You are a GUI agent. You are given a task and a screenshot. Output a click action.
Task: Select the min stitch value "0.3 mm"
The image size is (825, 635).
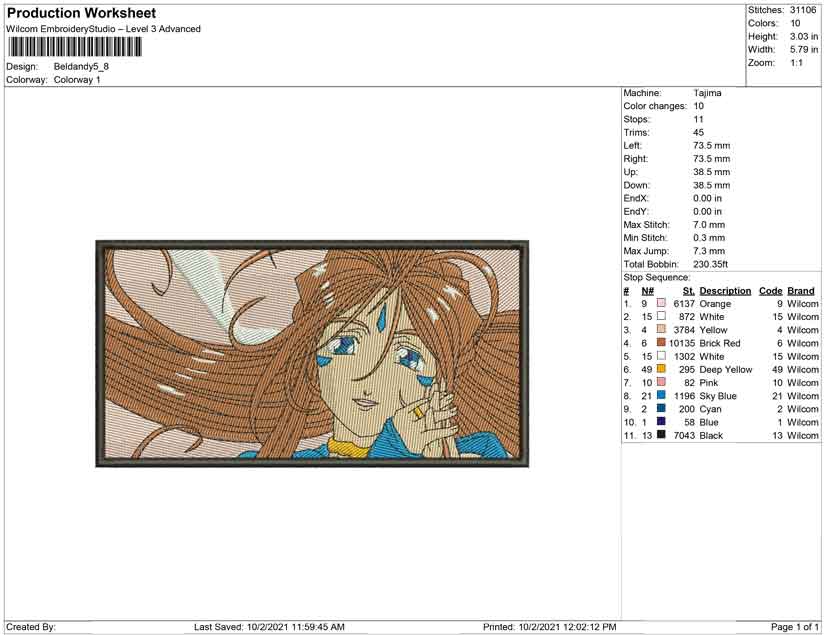pyautogui.click(x=709, y=238)
